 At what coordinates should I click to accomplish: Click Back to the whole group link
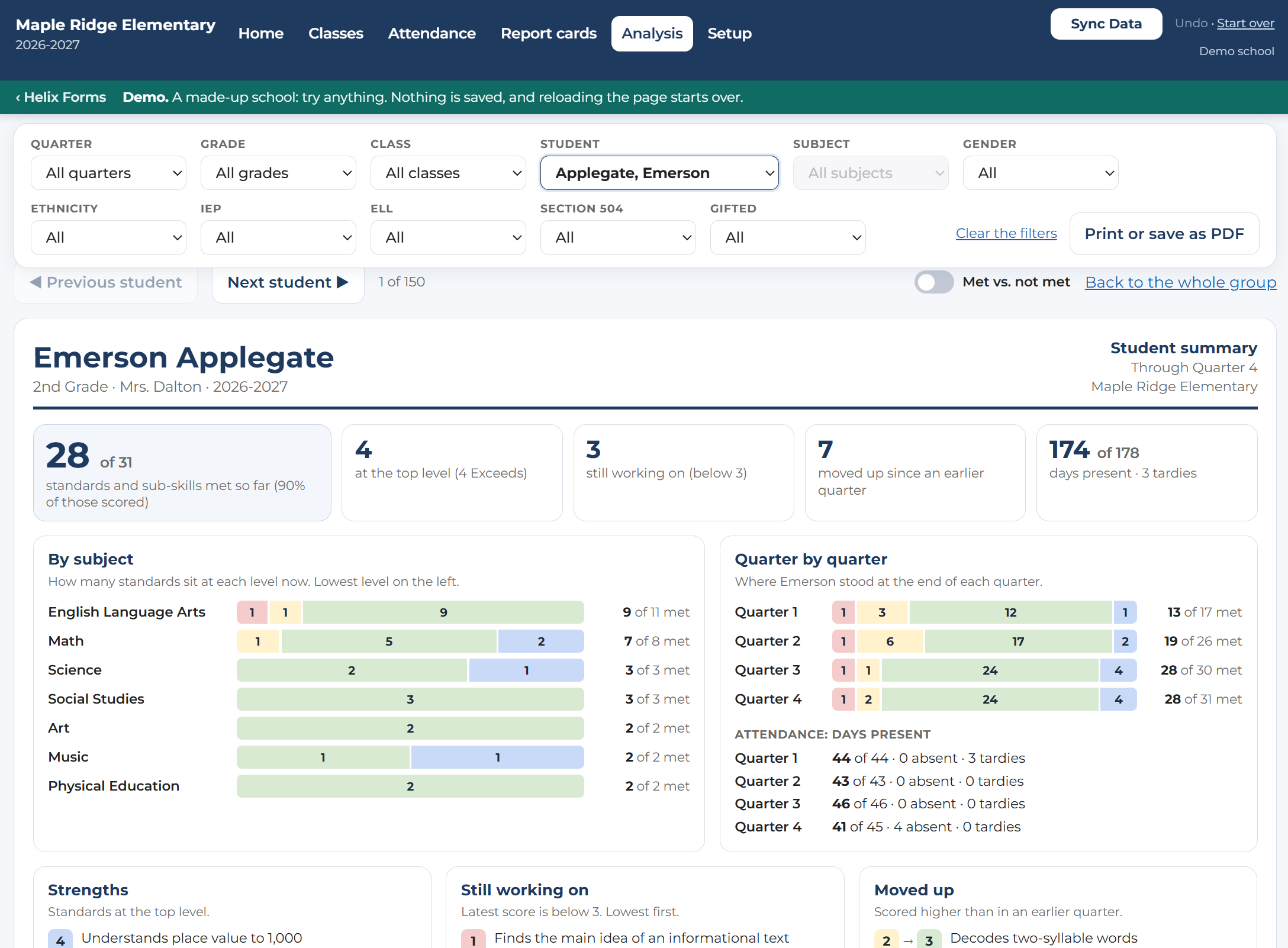[1180, 282]
